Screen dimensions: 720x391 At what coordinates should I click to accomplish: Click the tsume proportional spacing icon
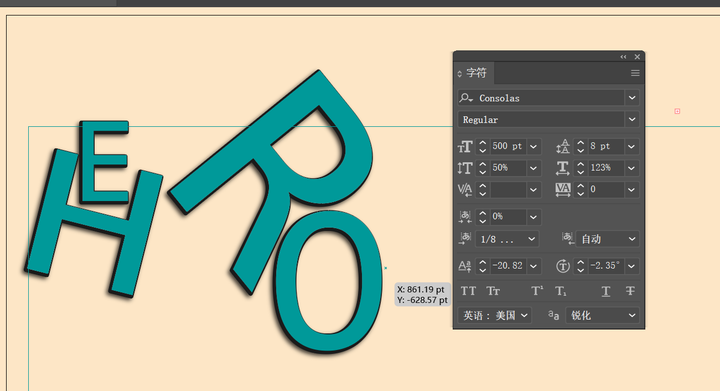465,217
